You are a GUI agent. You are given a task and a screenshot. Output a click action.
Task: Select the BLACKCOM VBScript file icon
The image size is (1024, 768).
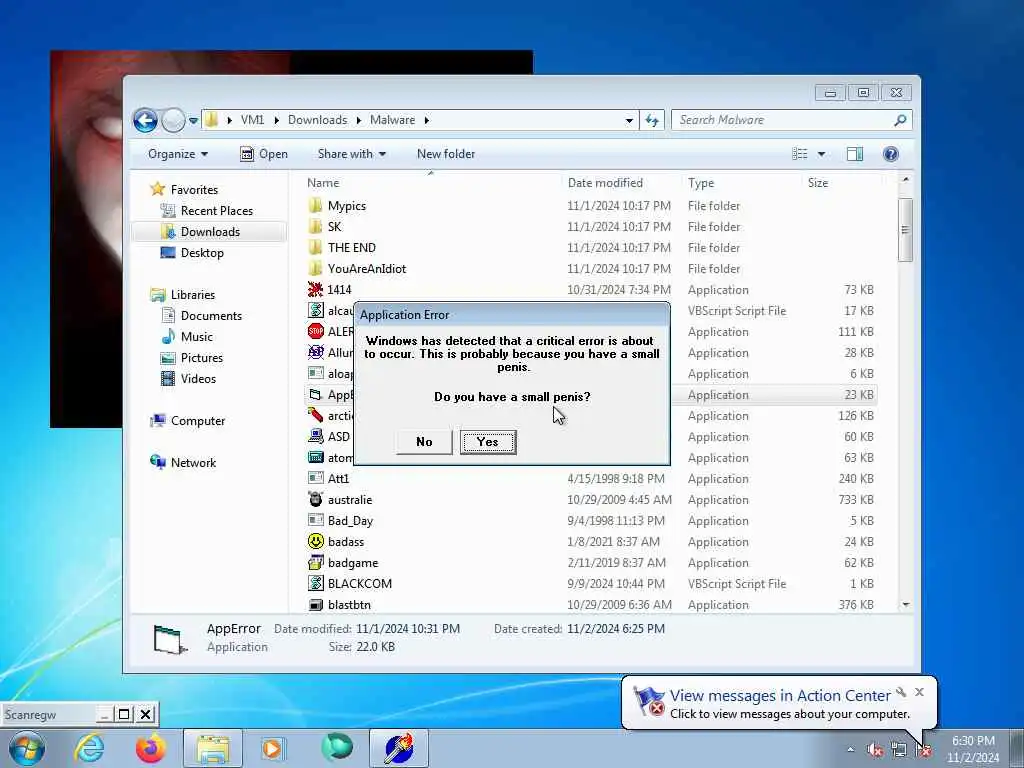coord(315,583)
